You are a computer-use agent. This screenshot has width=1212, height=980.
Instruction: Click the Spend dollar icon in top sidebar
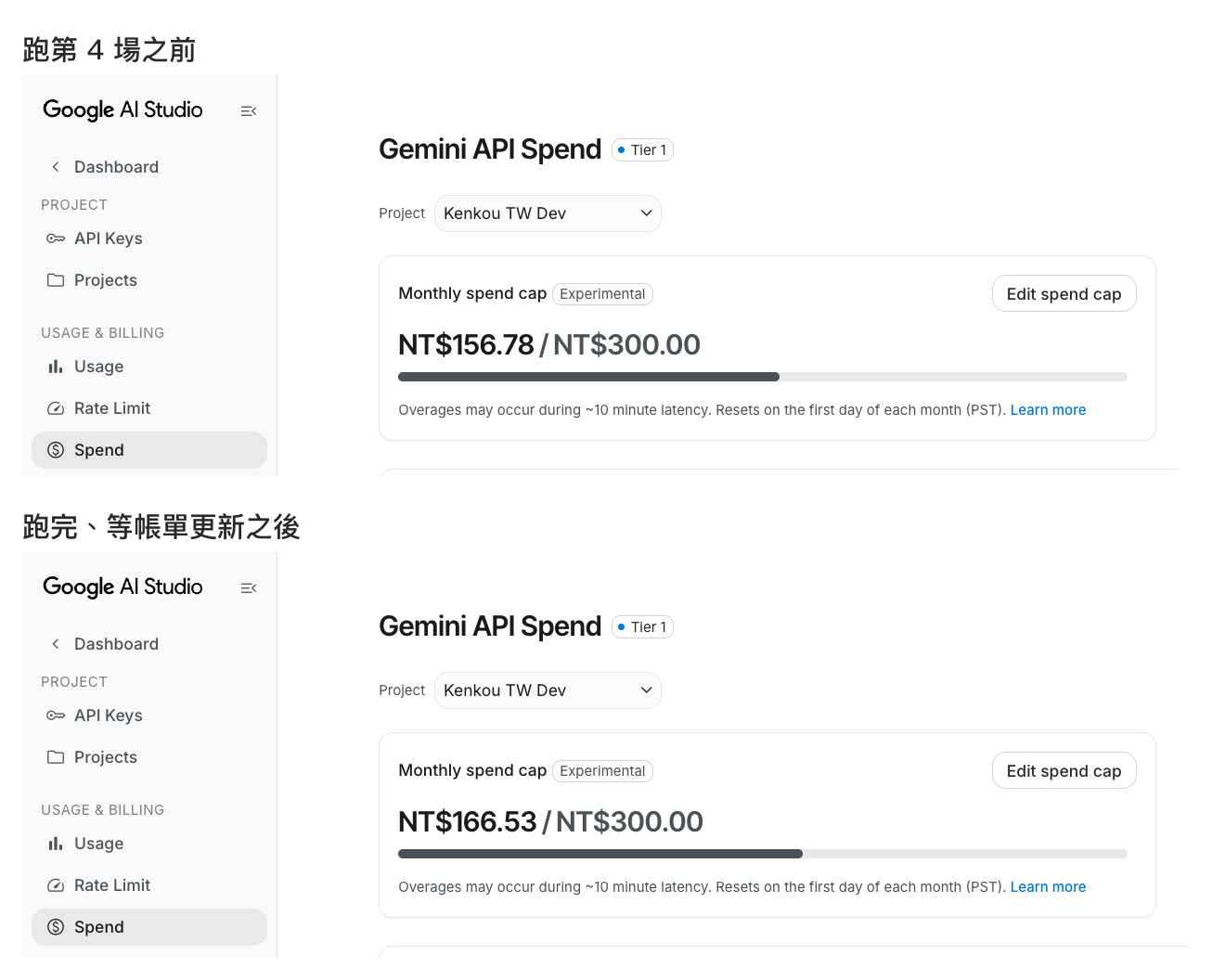coord(56,450)
